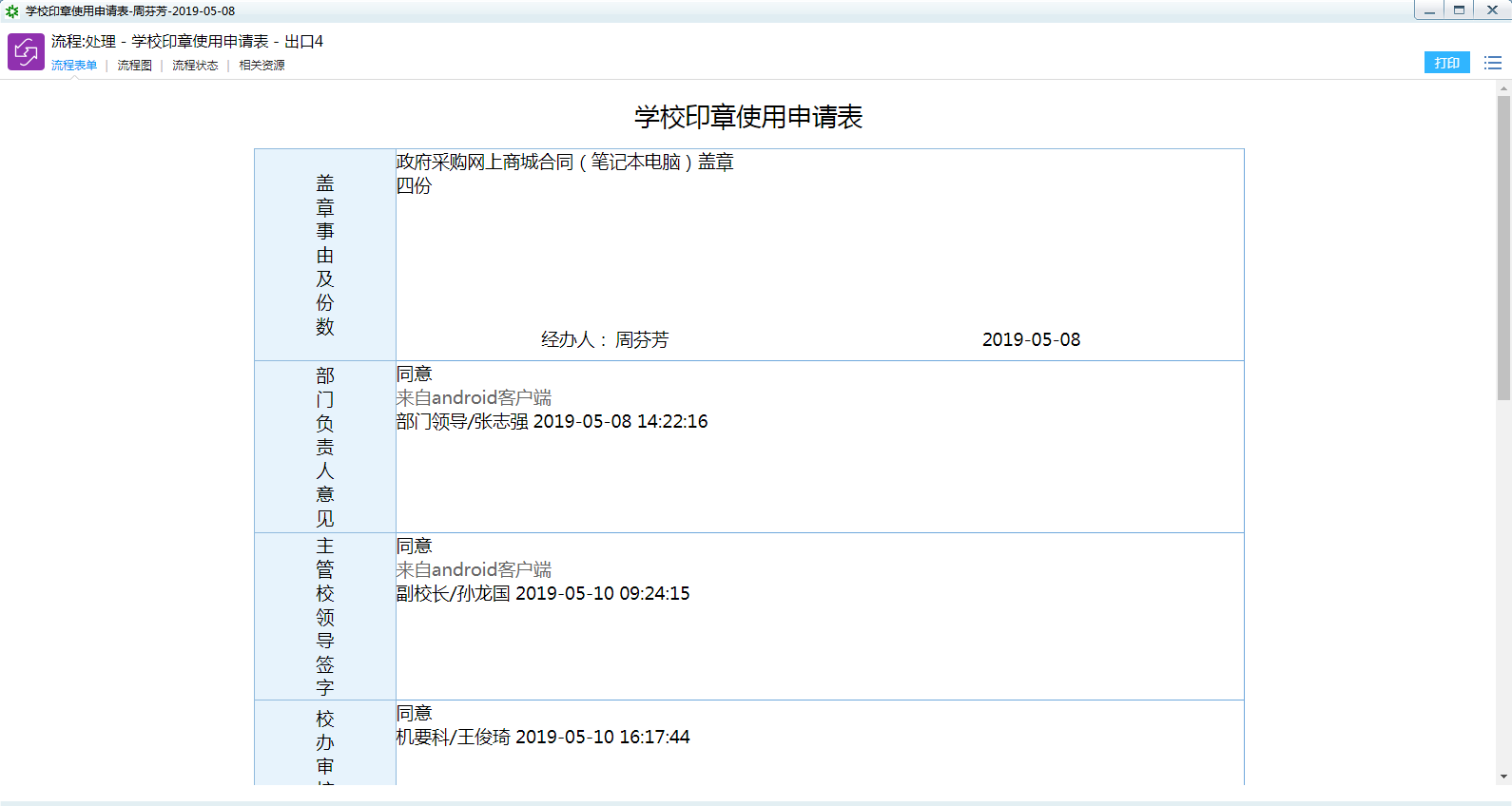Open the 流程图 tab
The height and width of the screenshot is (806, 1512).
click(x=134, y=66)
